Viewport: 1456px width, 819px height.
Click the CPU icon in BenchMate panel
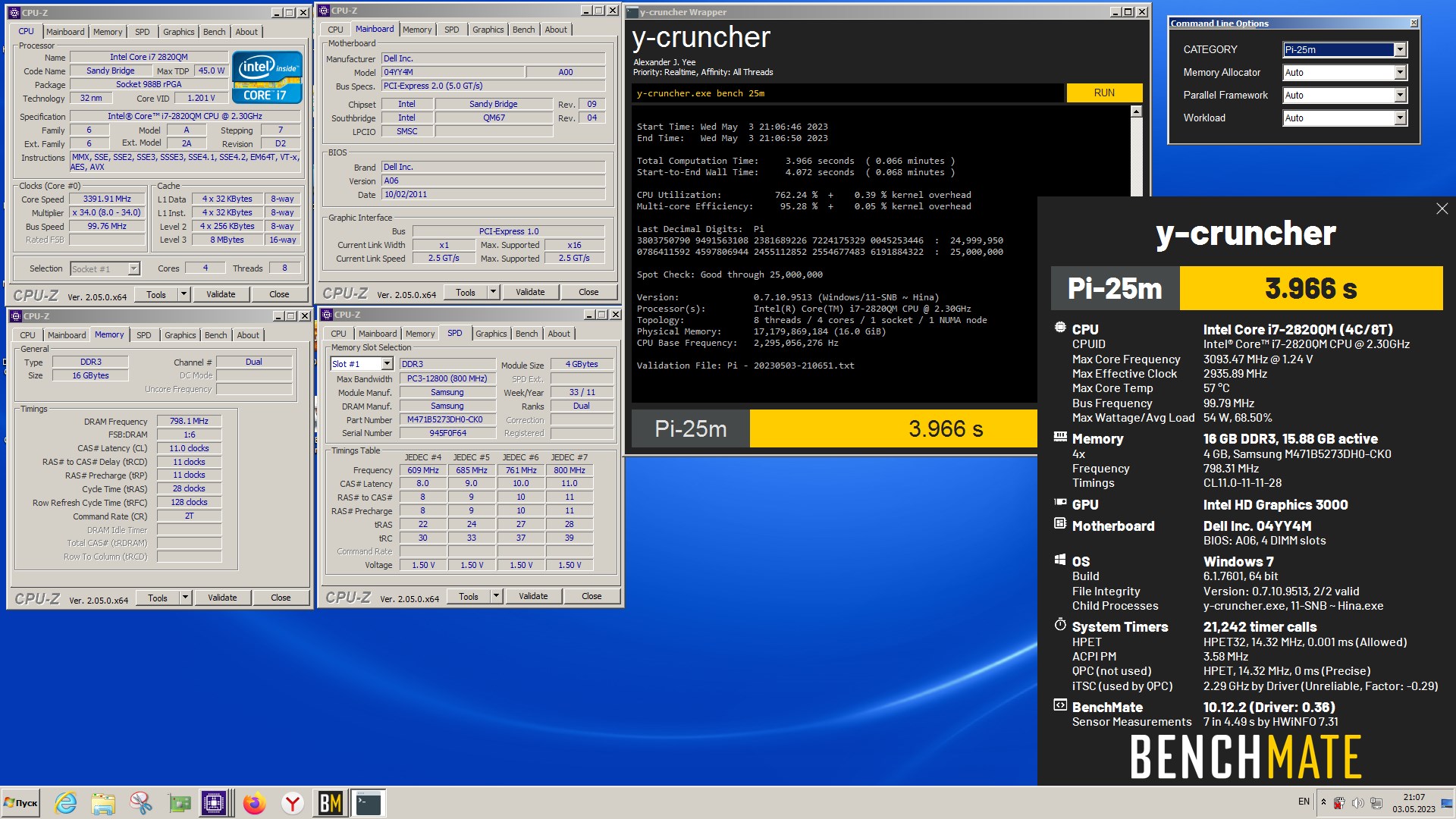[x=1059, y=328]
